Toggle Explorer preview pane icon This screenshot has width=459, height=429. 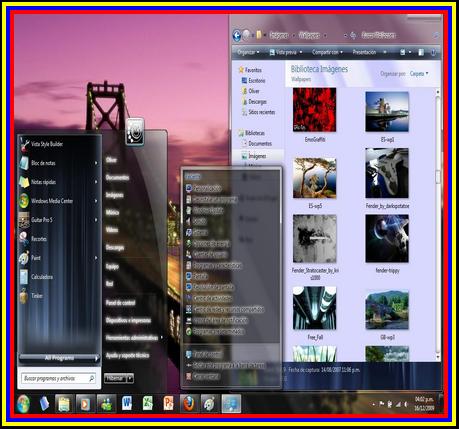click(421, 52)
